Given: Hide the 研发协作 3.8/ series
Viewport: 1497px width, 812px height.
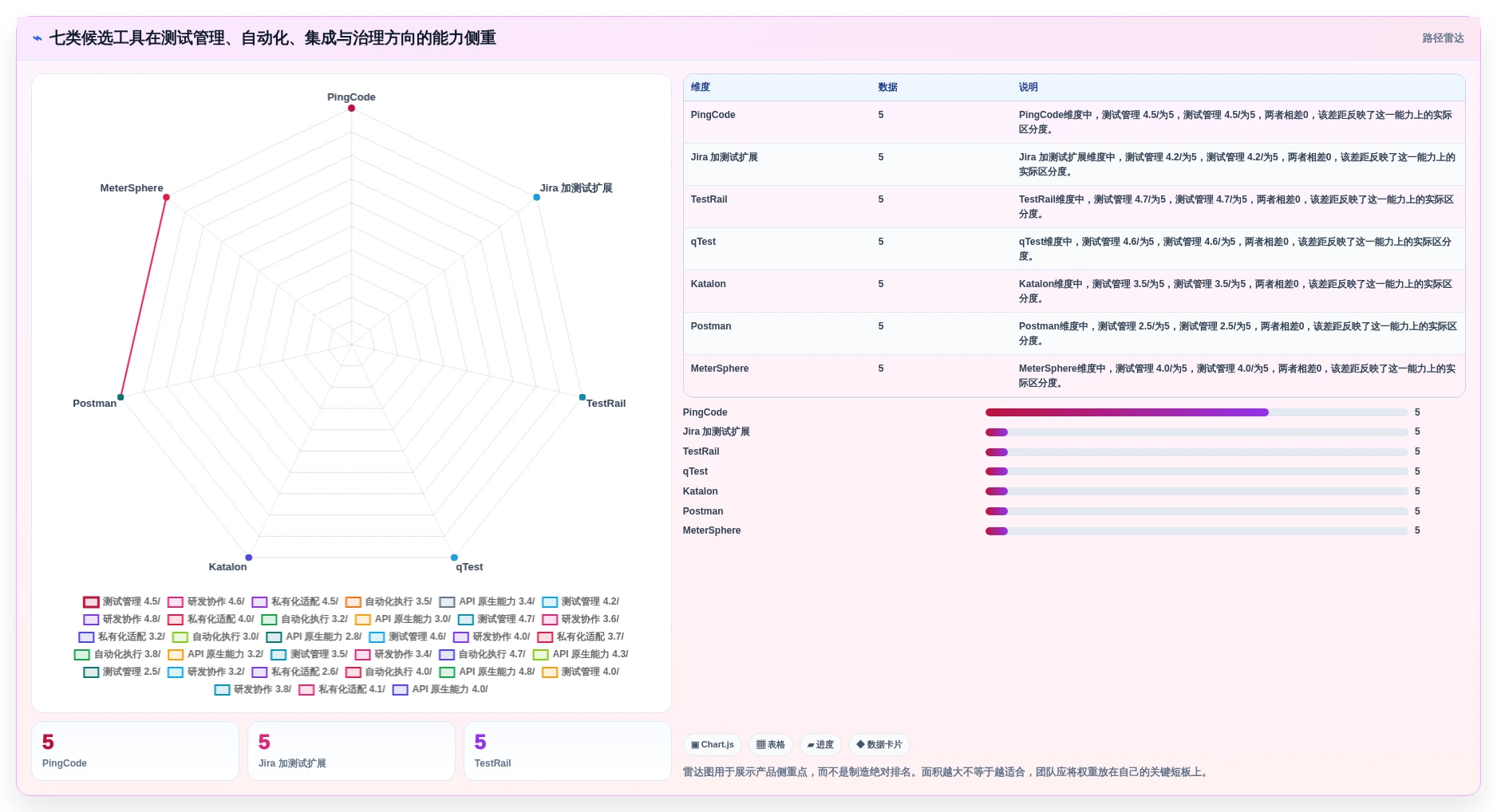Looking at the screenshot, I should (x=253, y=690).
